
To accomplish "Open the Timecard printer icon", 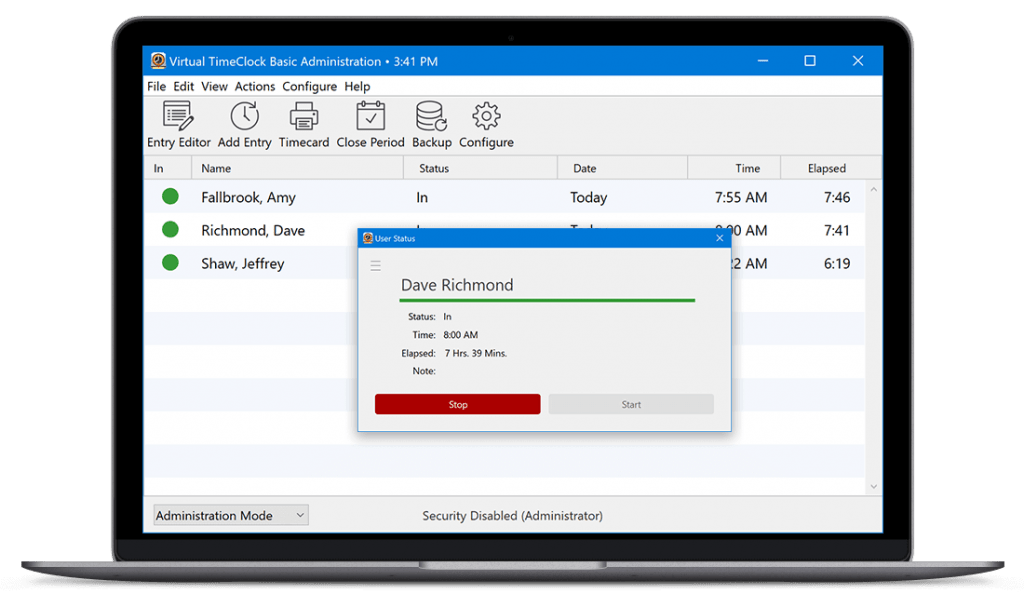I will 304,116.
